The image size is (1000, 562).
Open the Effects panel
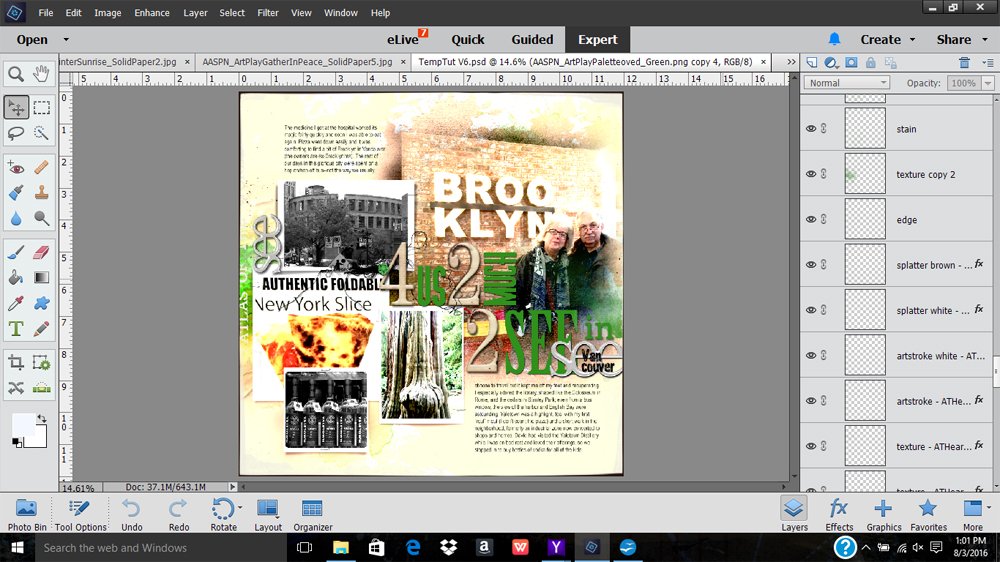(839, 515)
